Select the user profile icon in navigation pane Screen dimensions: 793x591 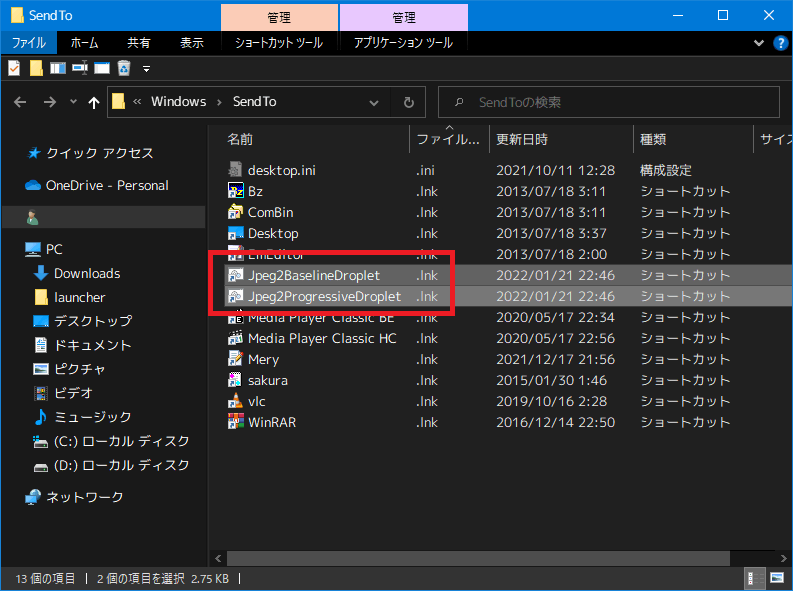(32, 218)
